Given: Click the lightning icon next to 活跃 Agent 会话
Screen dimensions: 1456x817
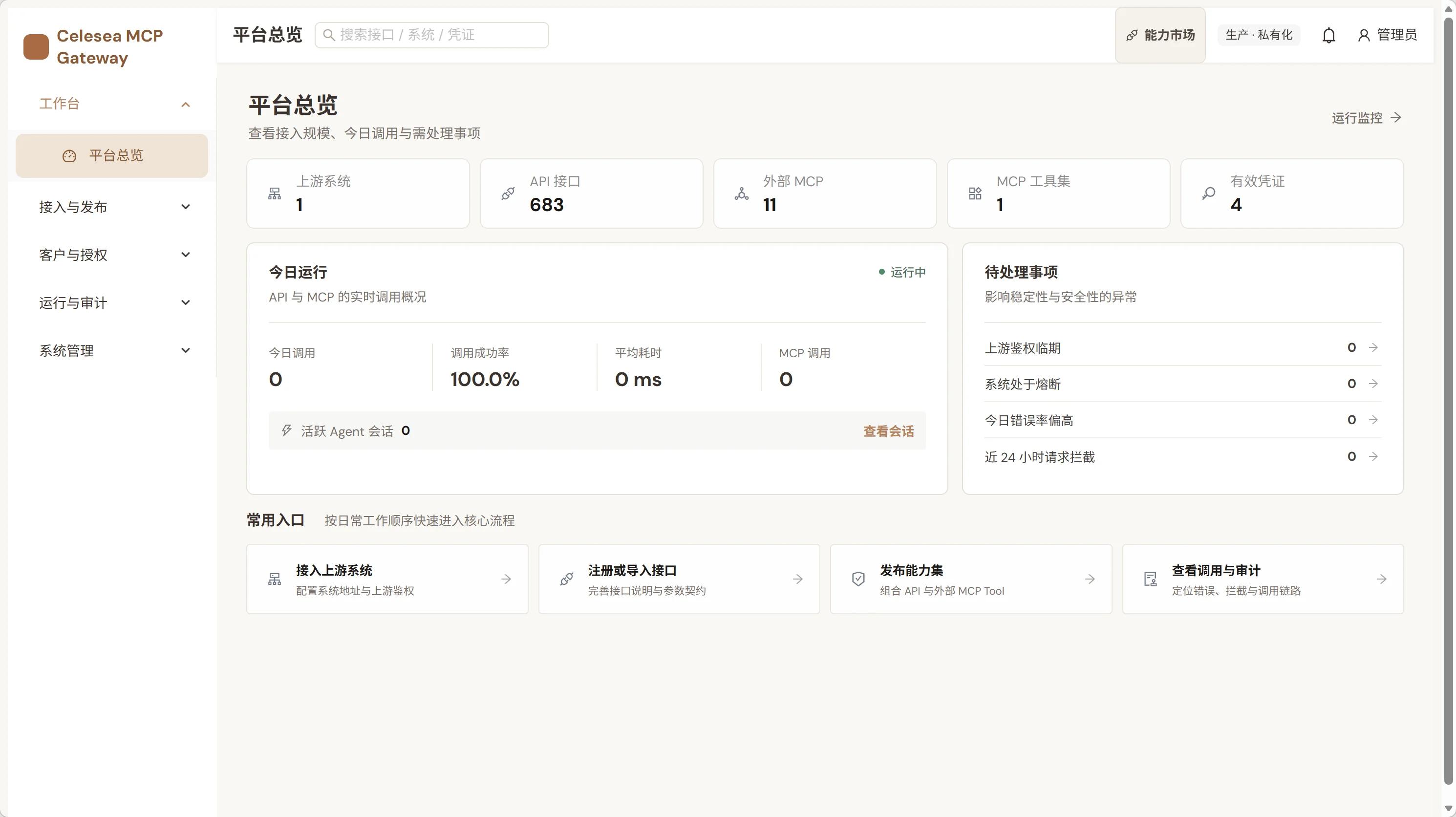Looking at the screenshot, I should click(x=287, y=431).
